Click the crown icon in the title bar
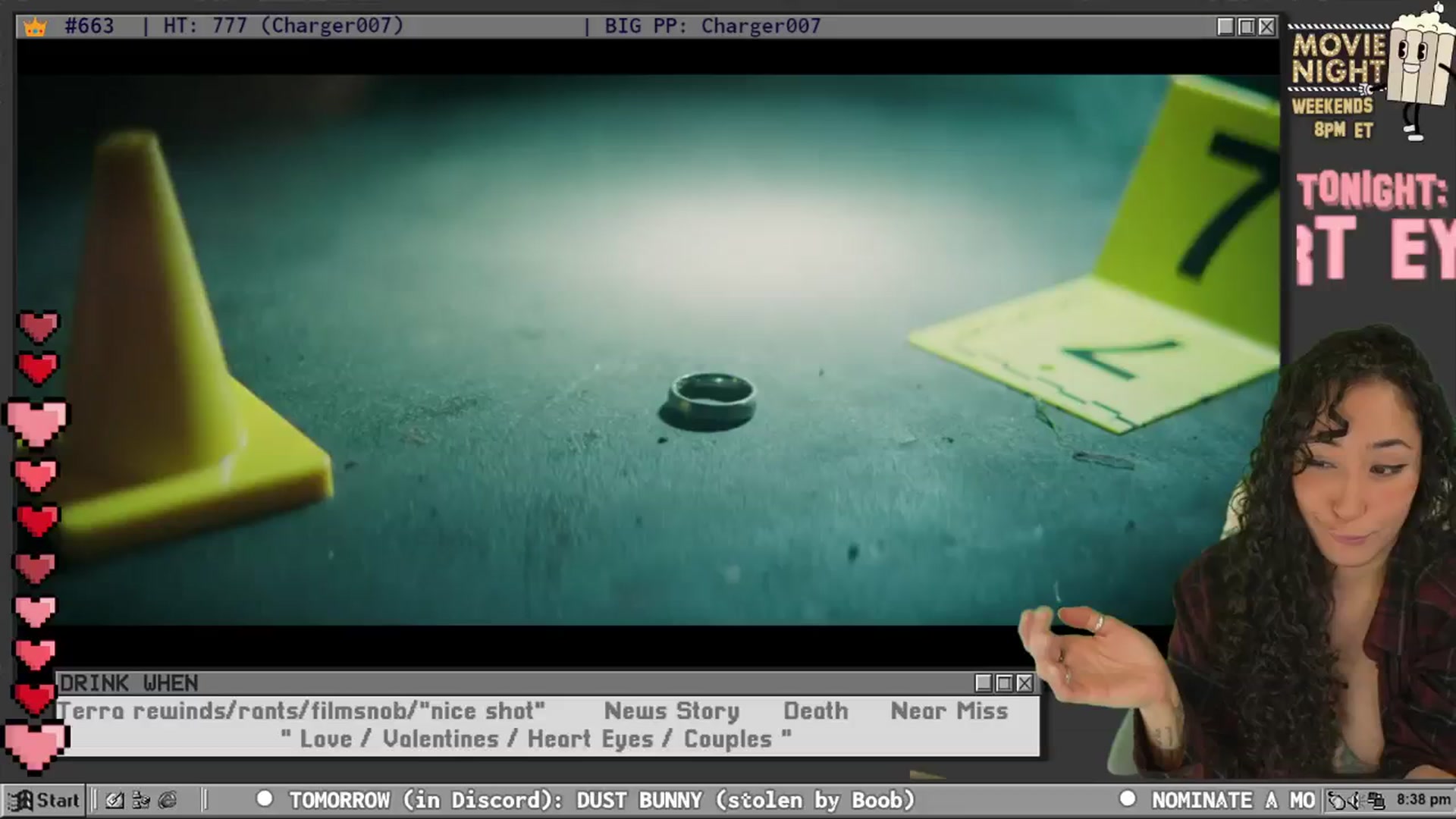This screenshot has width=1456, height=819. pyautogui.click(x=35, y=27)
